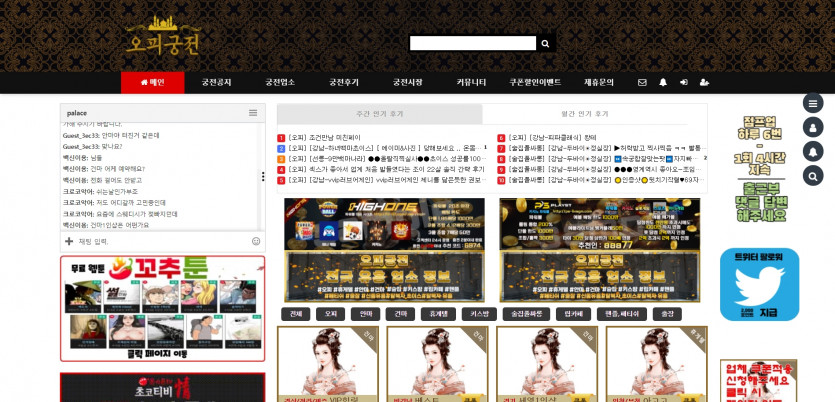The height and width of the screenshot is (402, 835).
Task: Open the emoji picker in chat input
Action: tap(256, 241)
